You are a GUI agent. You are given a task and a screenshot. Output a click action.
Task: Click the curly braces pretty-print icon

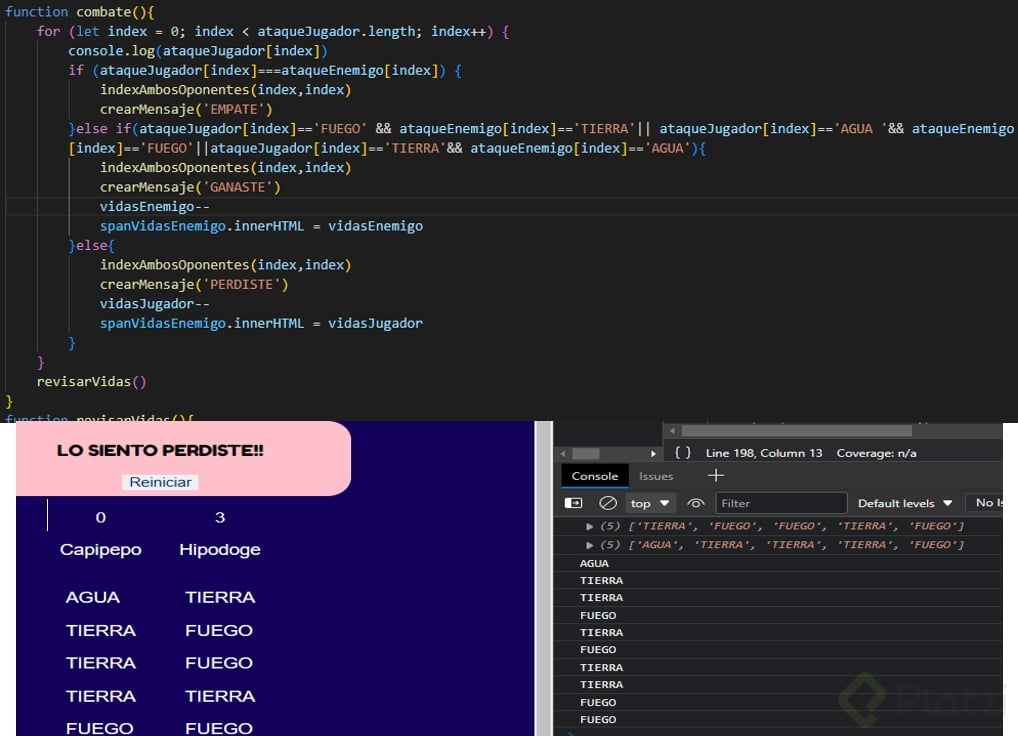[x=682, y=452]
